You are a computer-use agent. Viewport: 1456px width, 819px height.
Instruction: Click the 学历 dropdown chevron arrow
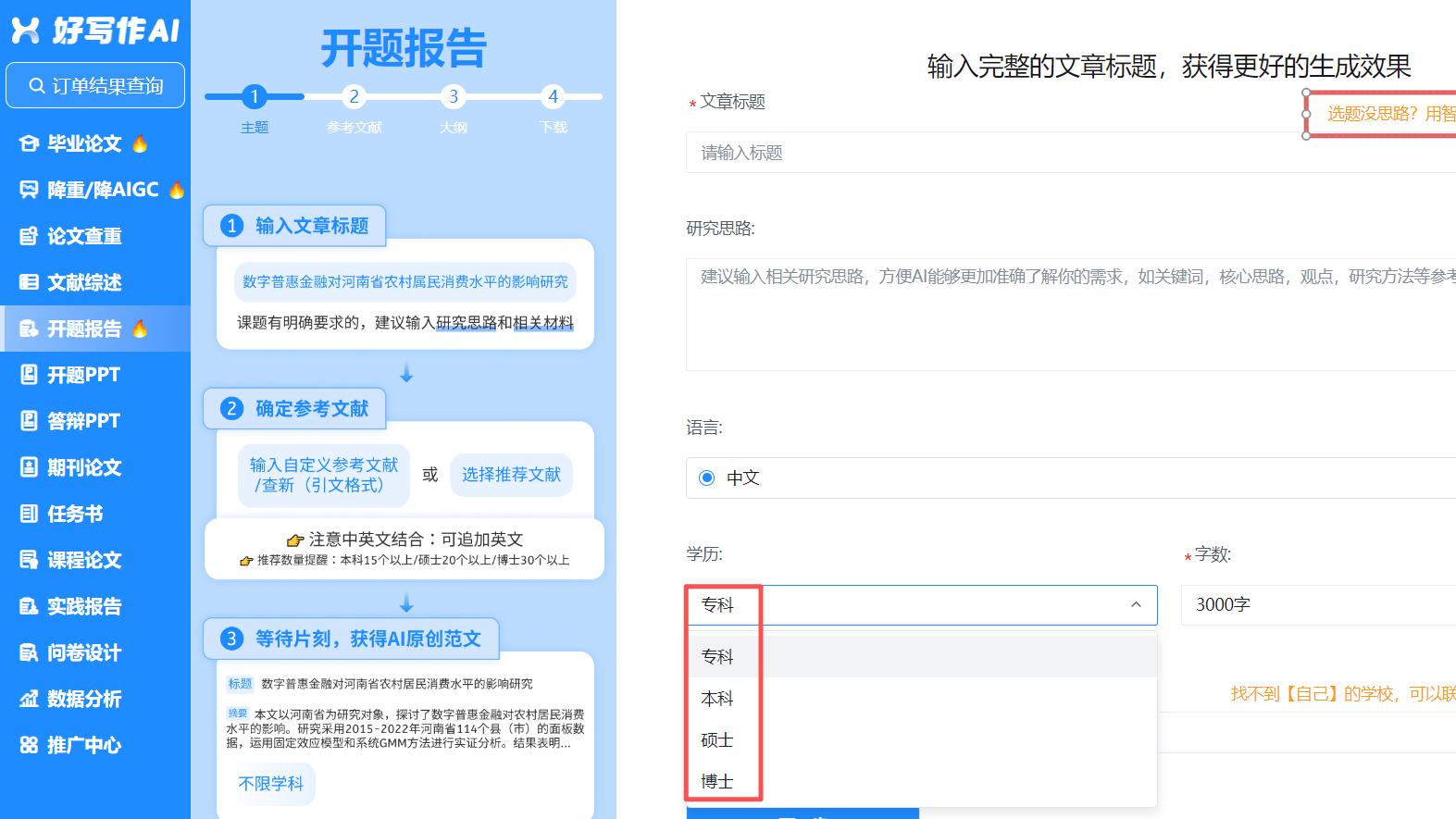1136,604
